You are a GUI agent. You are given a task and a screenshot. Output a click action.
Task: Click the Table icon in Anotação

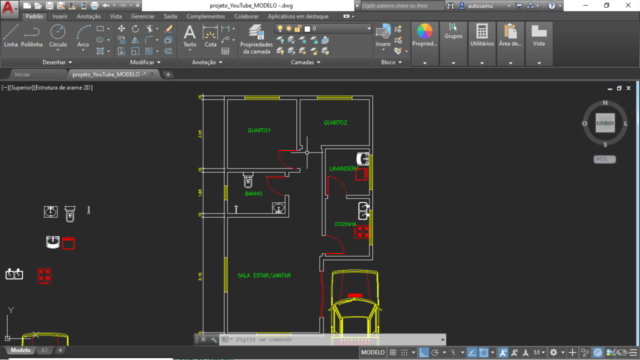point(225,51)
